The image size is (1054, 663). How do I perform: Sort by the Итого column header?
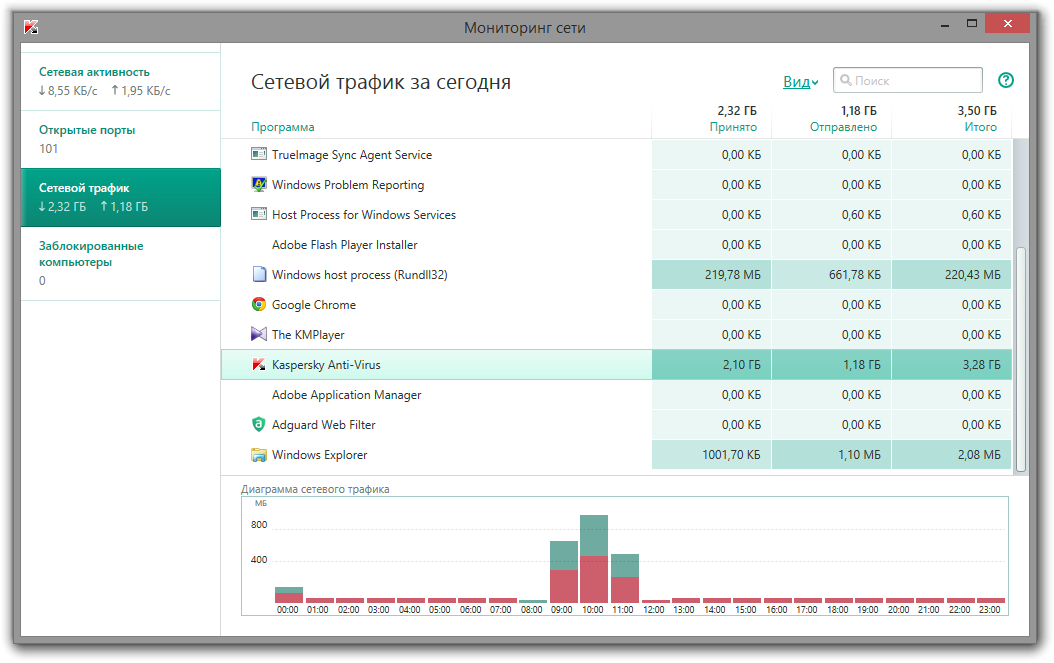pyautogui.click(x=980, y=127)
